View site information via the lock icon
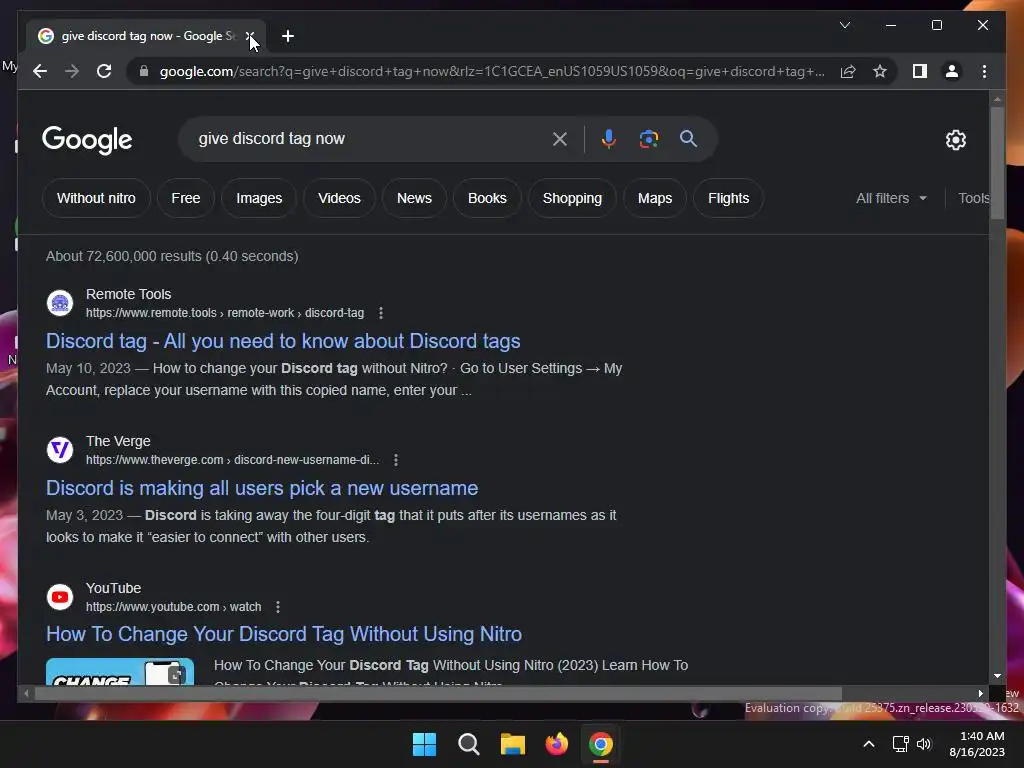This screenshot has width=1024, height=768. [144, 71]
